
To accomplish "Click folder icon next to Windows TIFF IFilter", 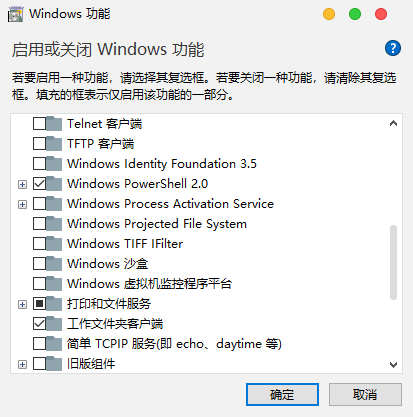I will click(x=54, y=244).
